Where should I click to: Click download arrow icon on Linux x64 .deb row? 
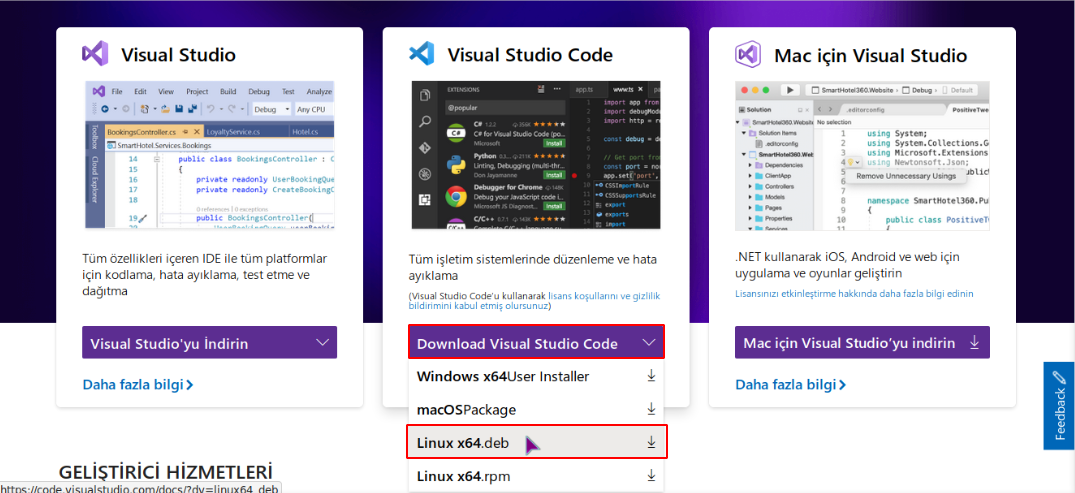(x=651, y=443)
